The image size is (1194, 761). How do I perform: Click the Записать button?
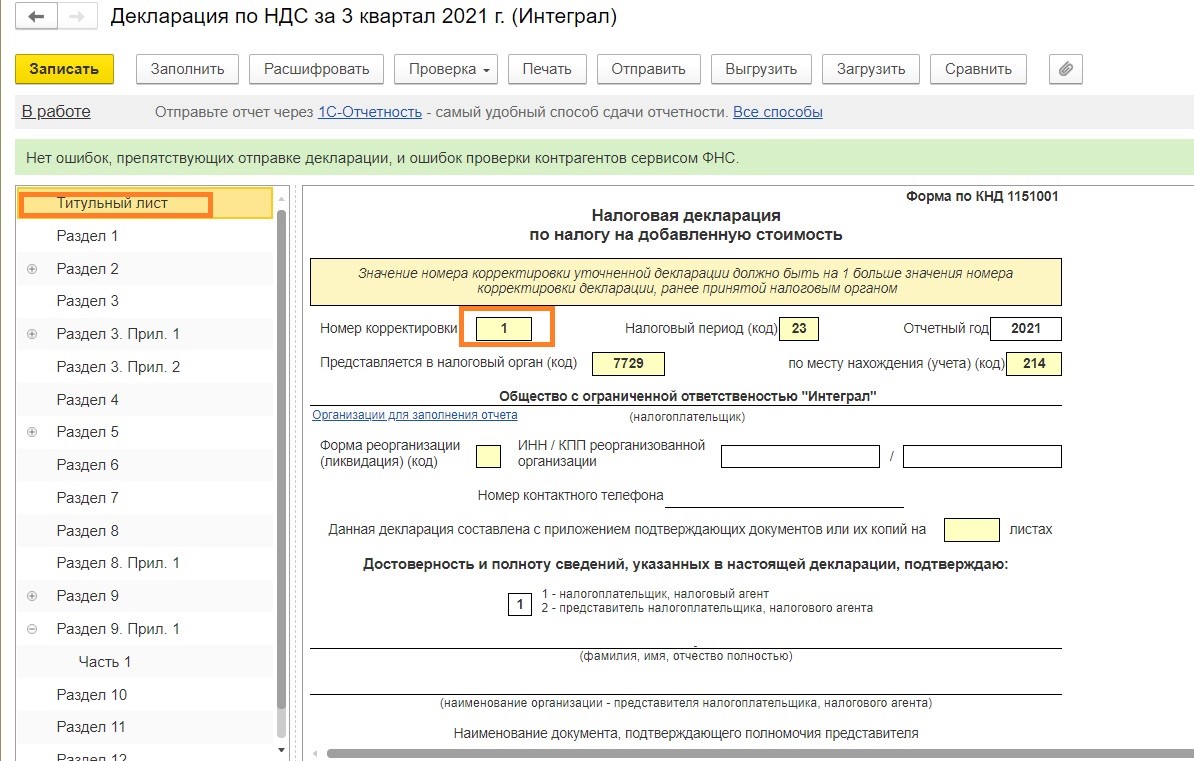pos(64,69)
